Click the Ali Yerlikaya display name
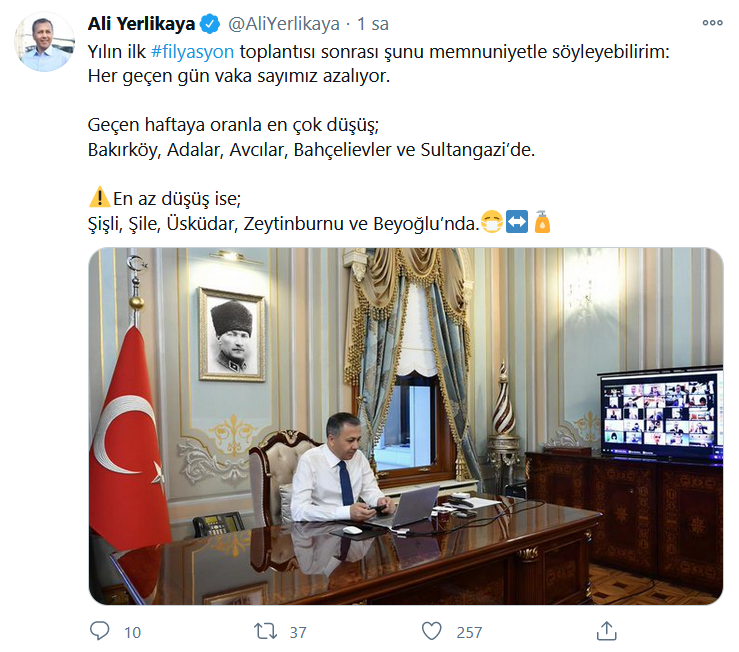Viewport: 739px width, 652px height. coord(141,24)
